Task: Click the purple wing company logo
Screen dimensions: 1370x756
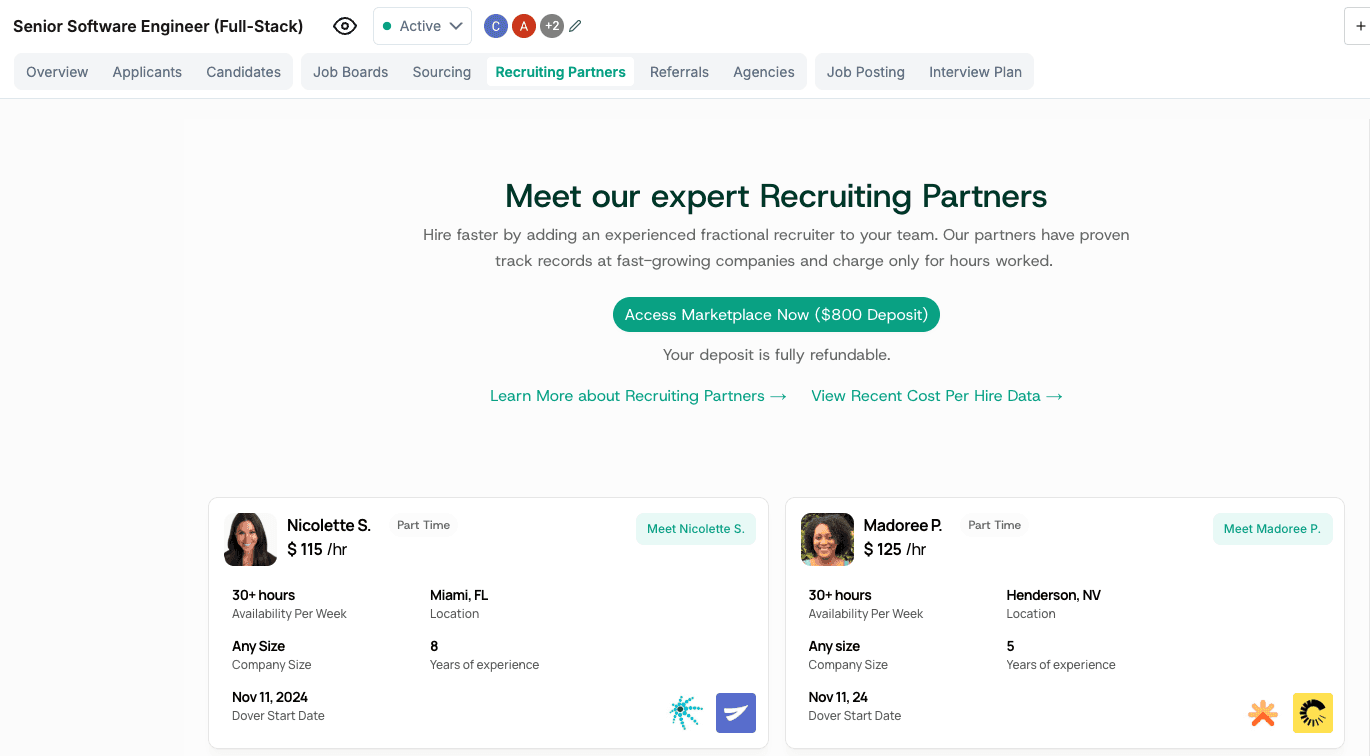Action: pos(736,713)
